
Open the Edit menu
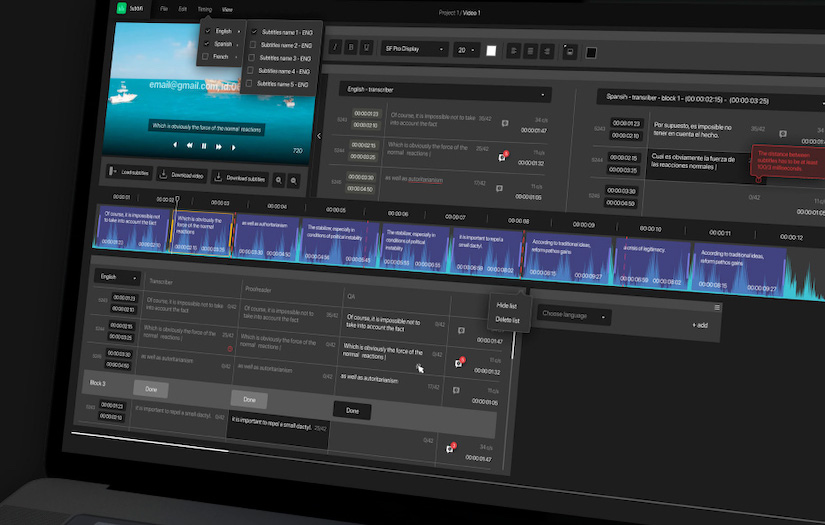(x=183, y=9)
